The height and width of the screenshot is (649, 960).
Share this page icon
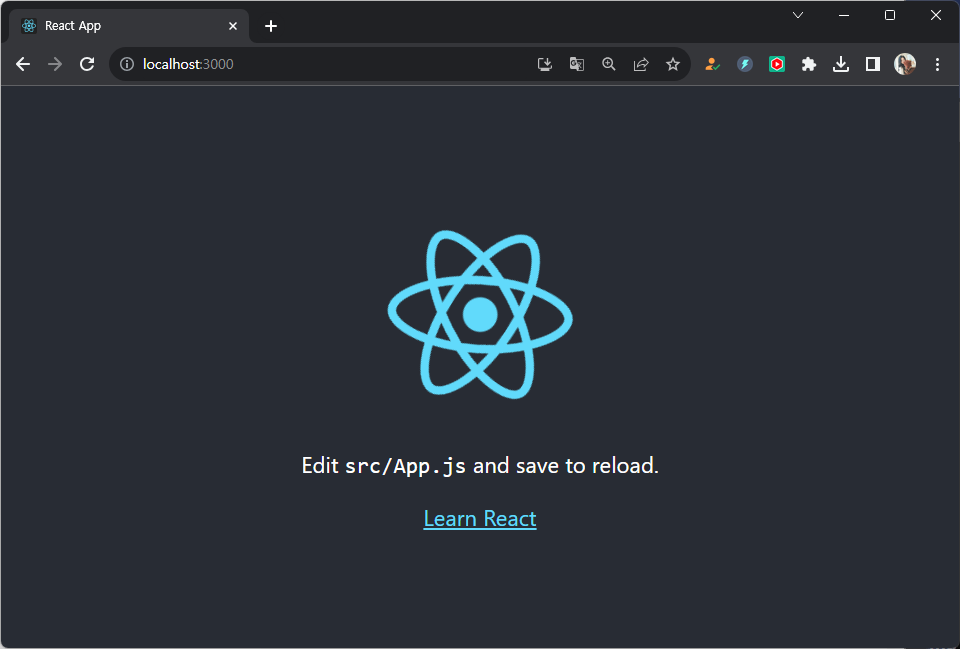pyautogui.click(x=640, y=64)
